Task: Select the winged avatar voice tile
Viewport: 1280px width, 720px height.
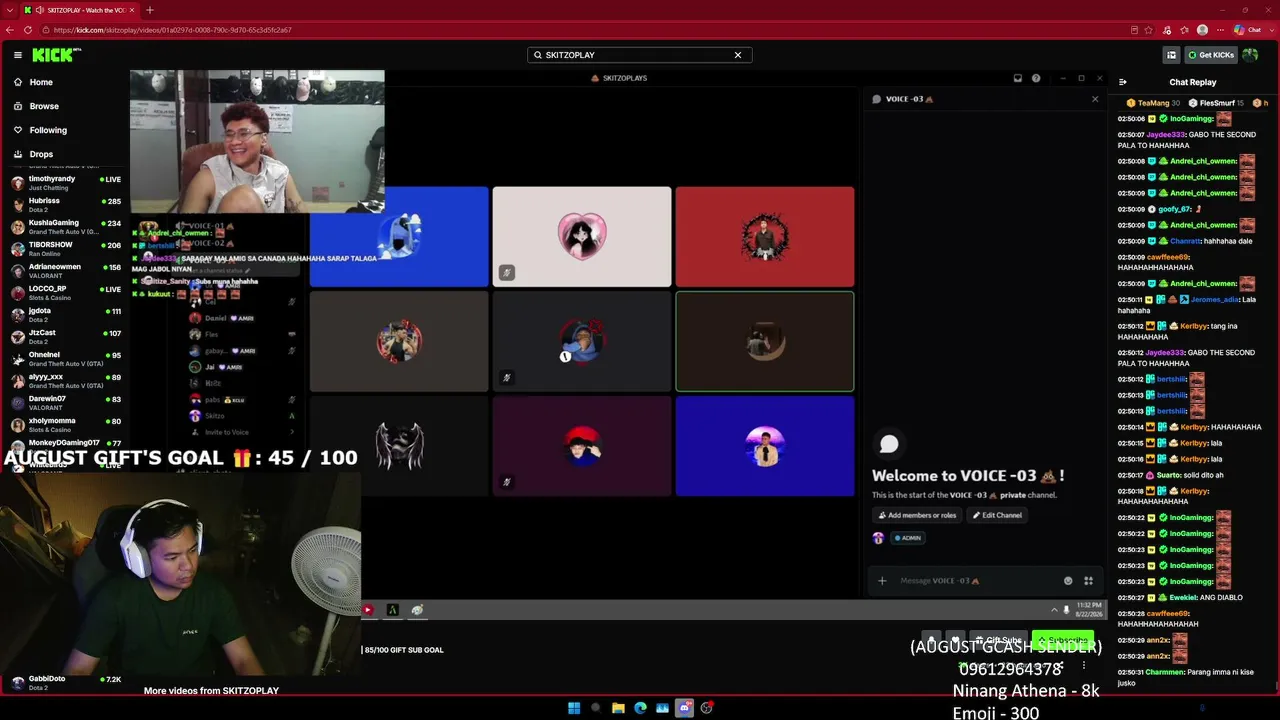Action: point(399,446)
